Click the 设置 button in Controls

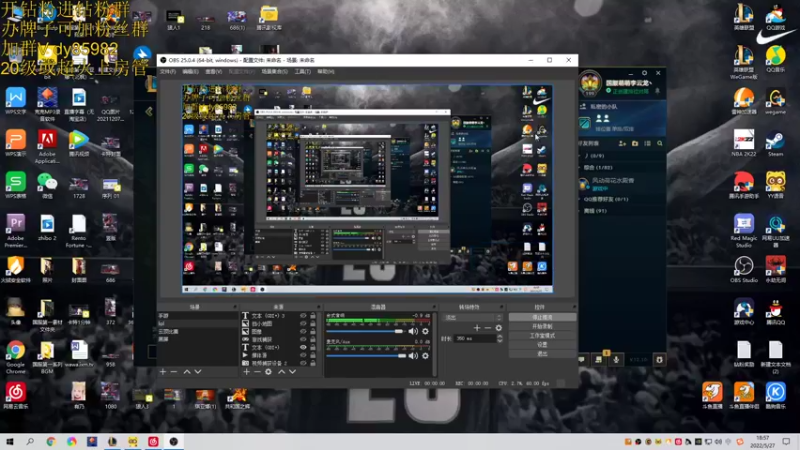tap(542, 344)
